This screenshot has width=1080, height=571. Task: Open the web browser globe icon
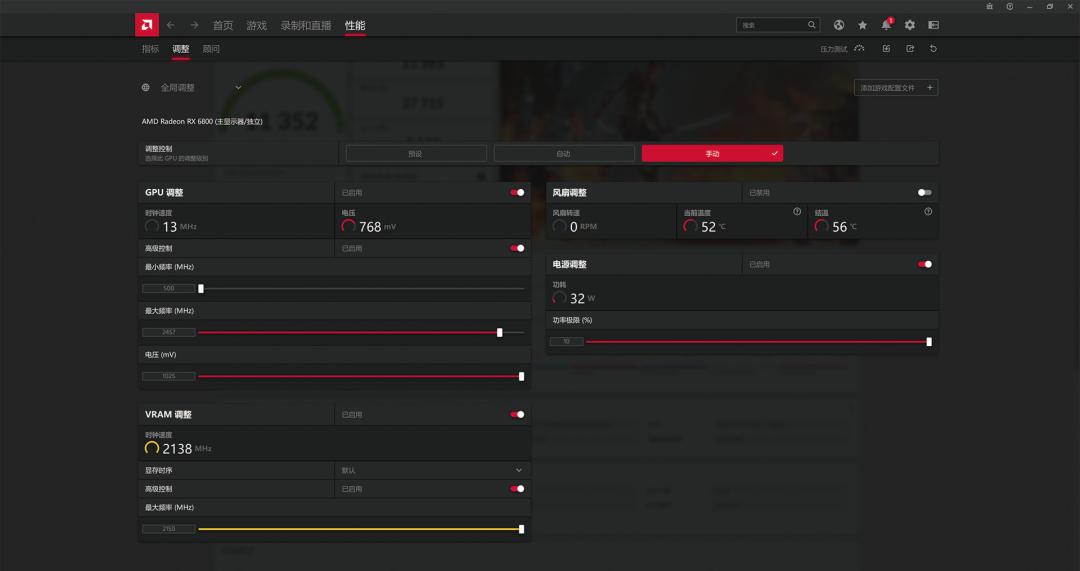839,25
